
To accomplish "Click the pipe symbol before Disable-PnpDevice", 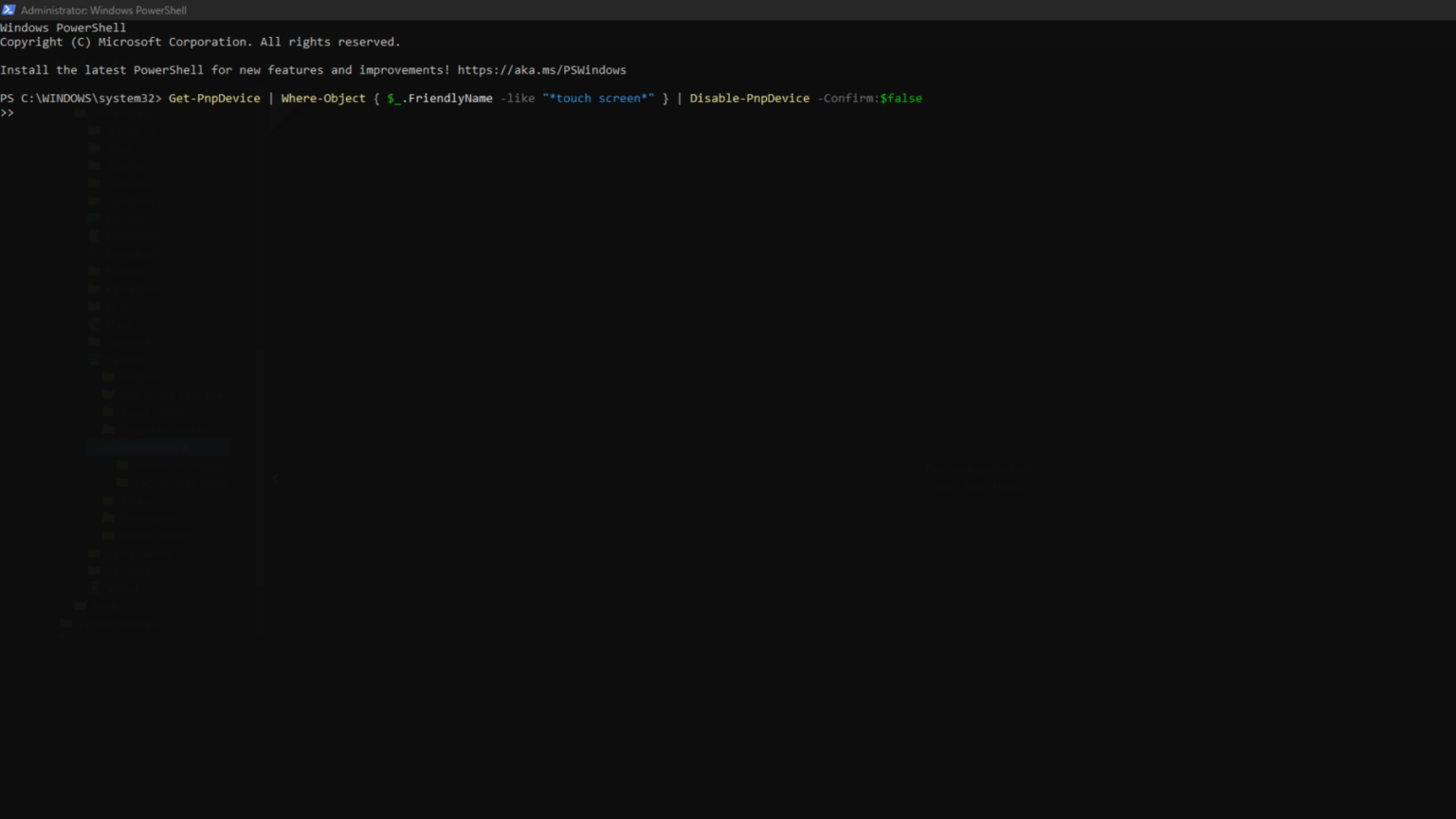I will 679,99.
